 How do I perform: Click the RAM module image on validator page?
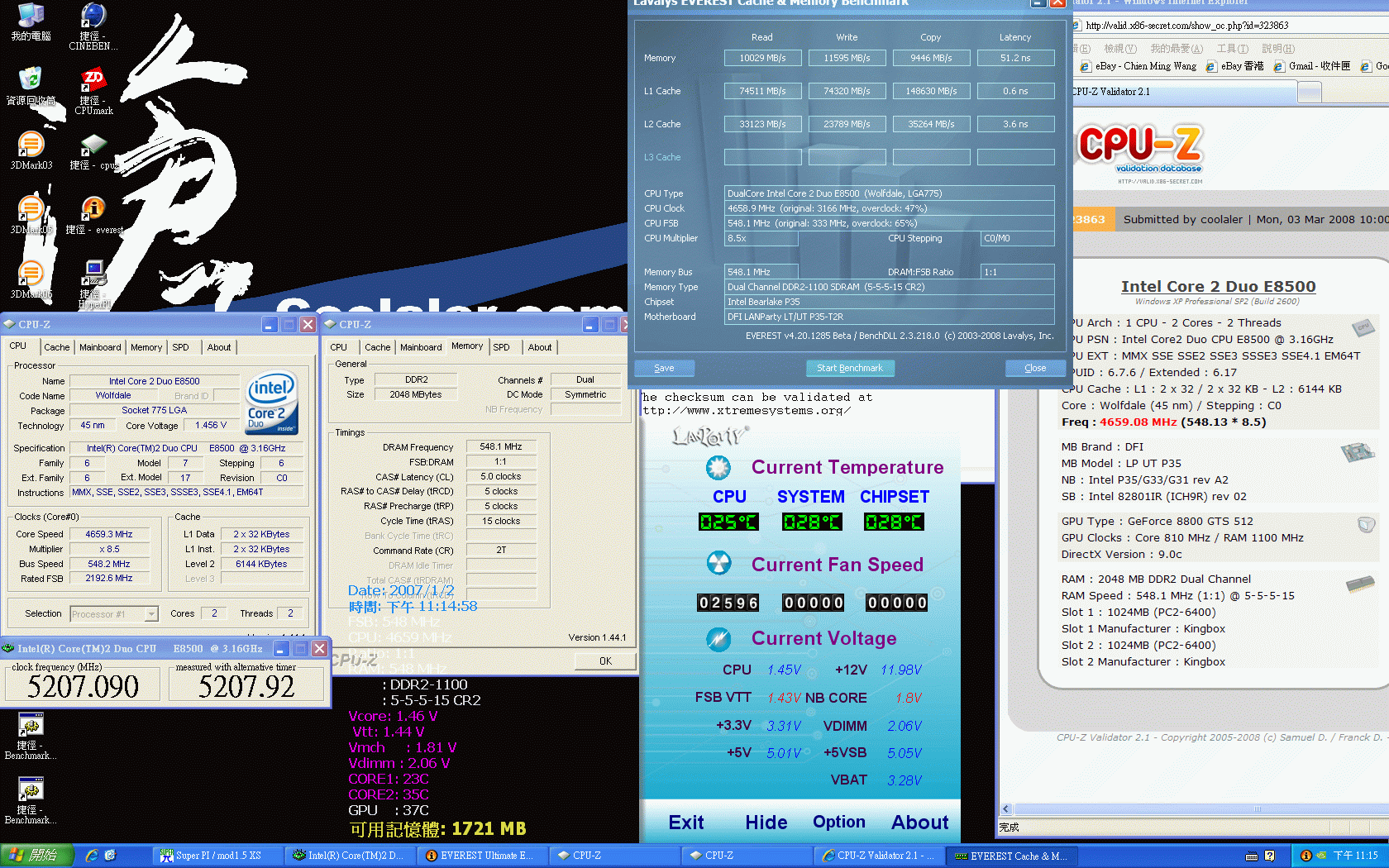tap(1360, 584)
